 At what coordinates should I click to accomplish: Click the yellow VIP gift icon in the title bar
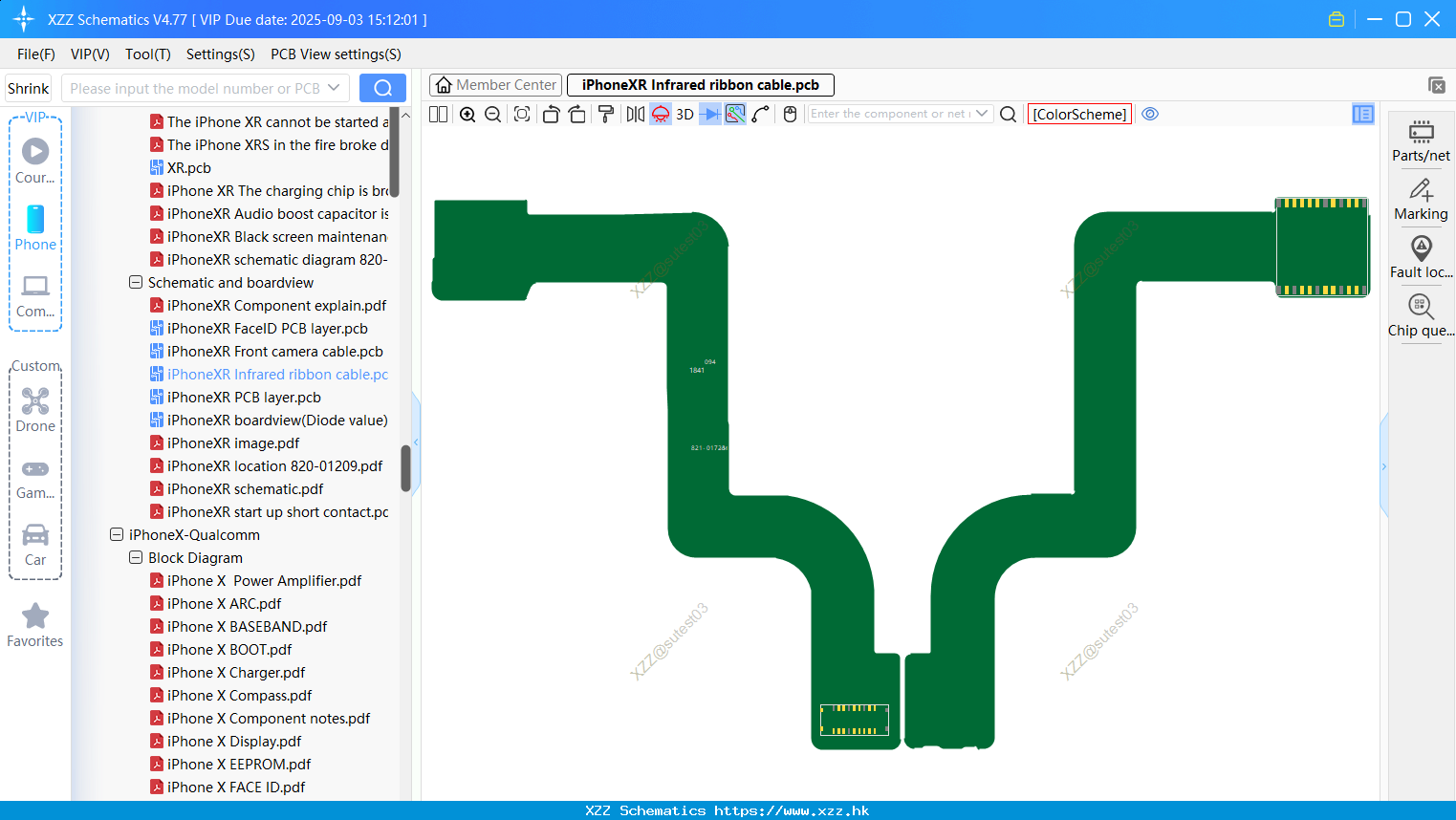click(1336, 19)
